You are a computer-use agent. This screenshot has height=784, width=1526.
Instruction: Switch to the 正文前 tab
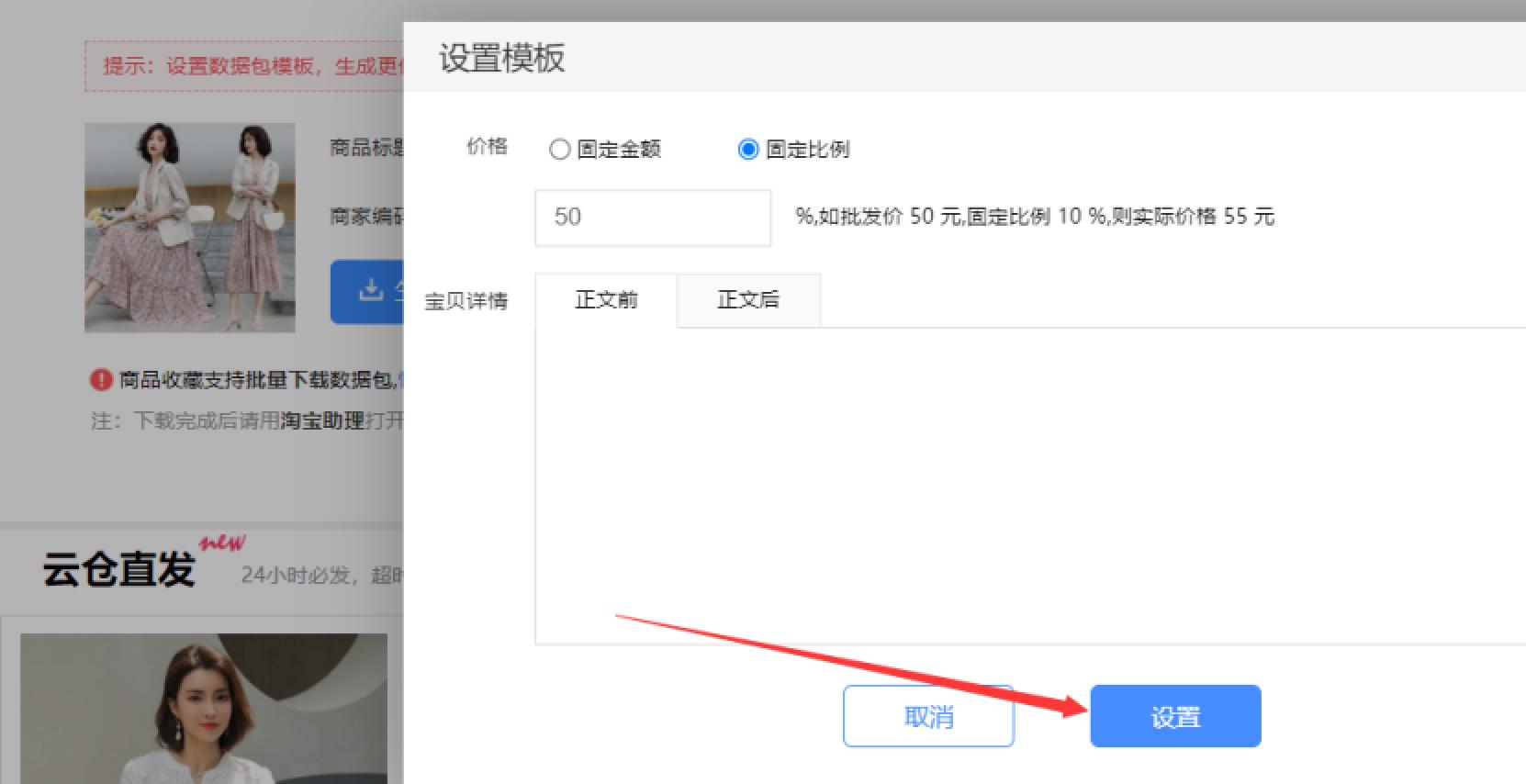[606, 300]
